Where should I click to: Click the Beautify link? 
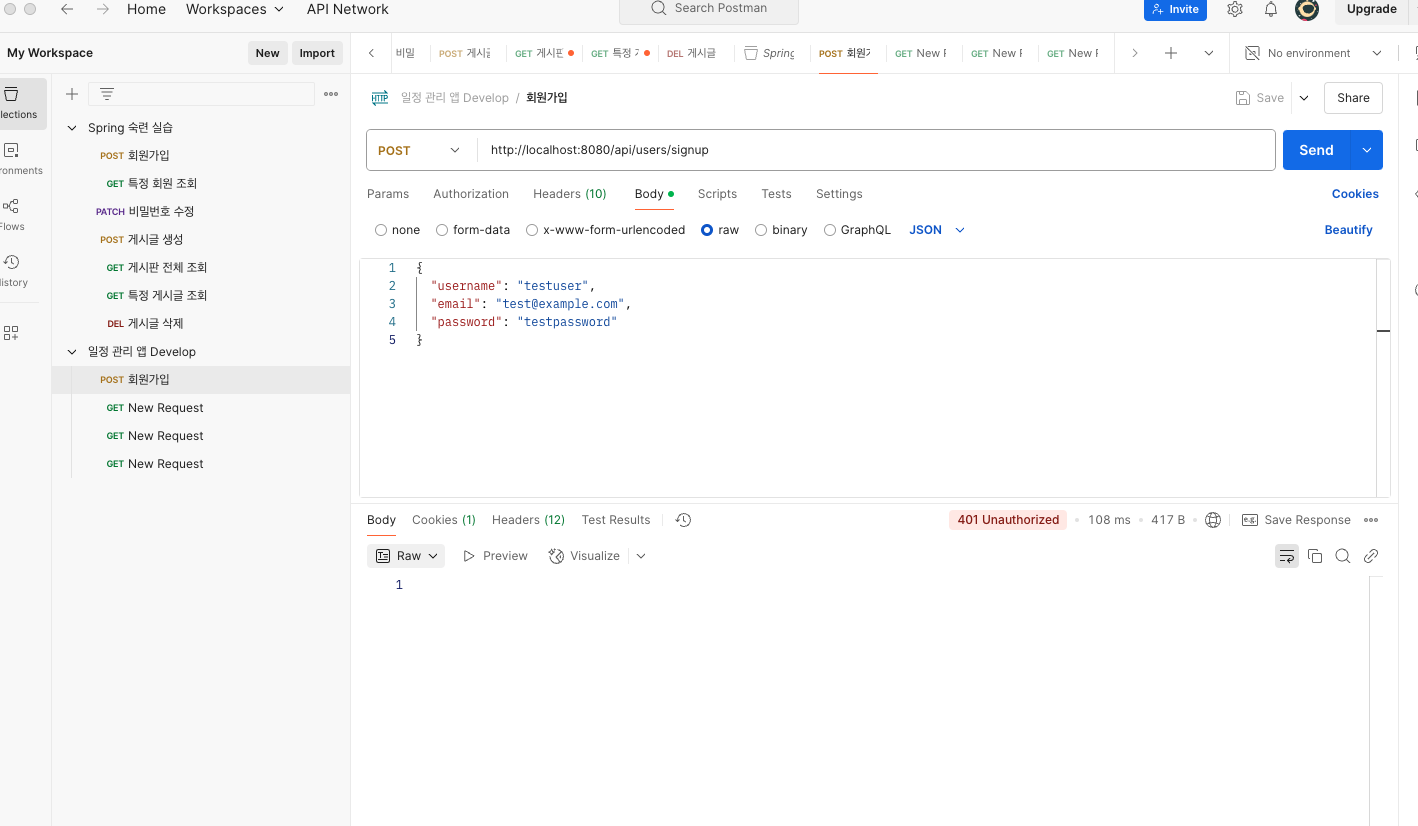[1348, 230]
